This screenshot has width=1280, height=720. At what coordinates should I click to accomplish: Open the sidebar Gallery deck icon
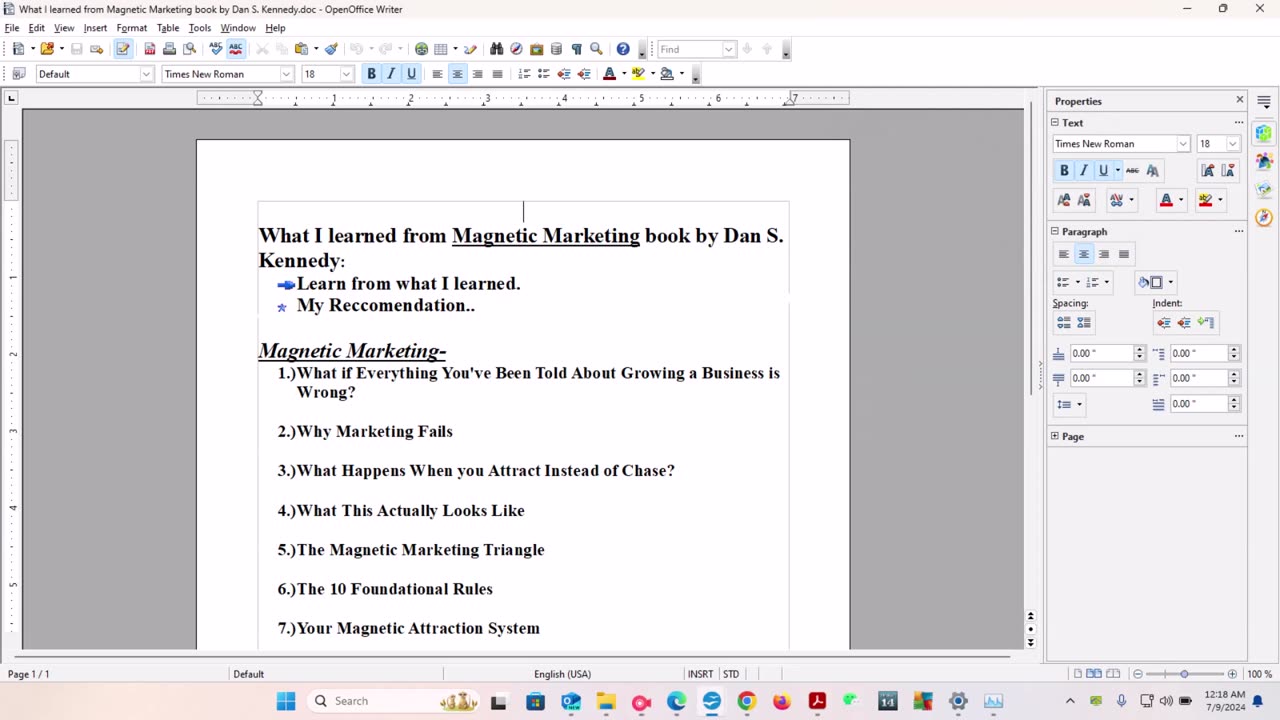[1264, 189]
